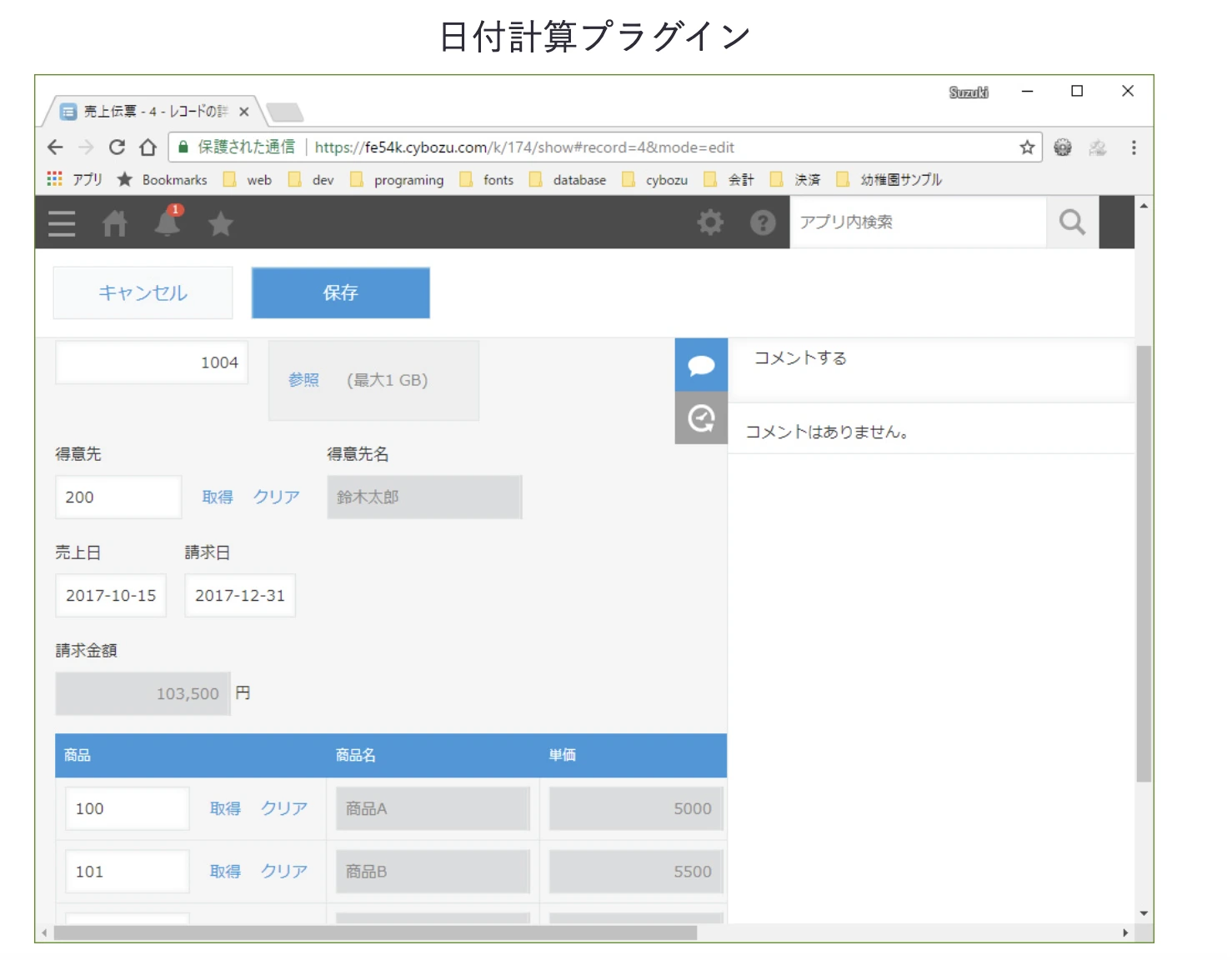The height and width of the screenshot is (960, 1232).
Task: Focus 売上日 date field 2017-10-15
Action: (111, 595)
